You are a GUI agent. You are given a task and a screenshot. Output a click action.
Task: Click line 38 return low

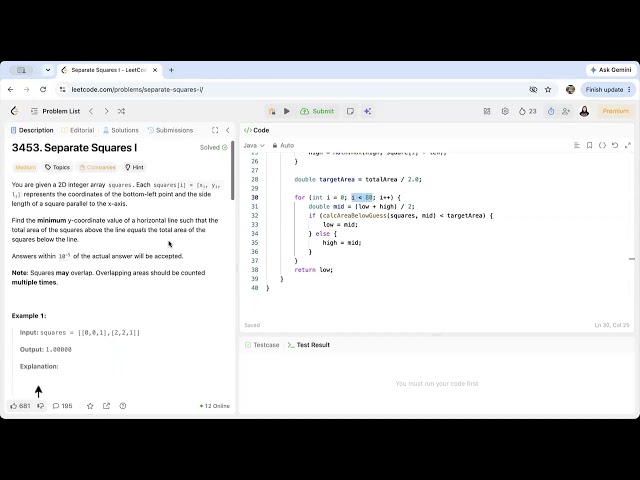point(313,270)
